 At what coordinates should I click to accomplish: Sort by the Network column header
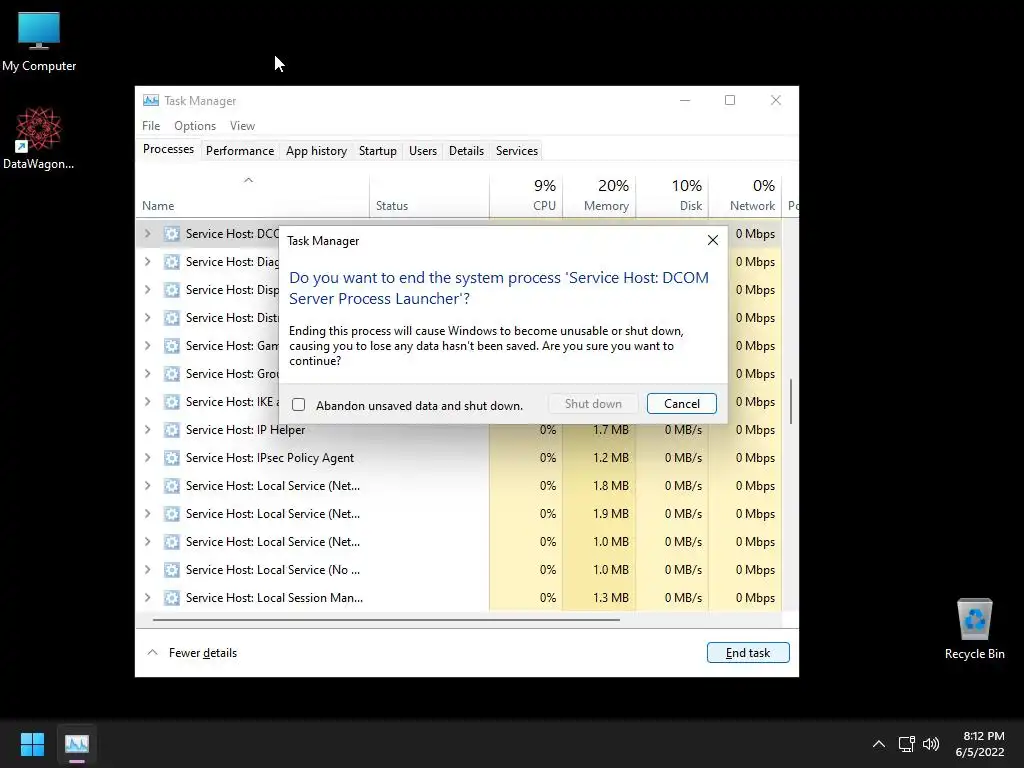[x=745, y=195]
